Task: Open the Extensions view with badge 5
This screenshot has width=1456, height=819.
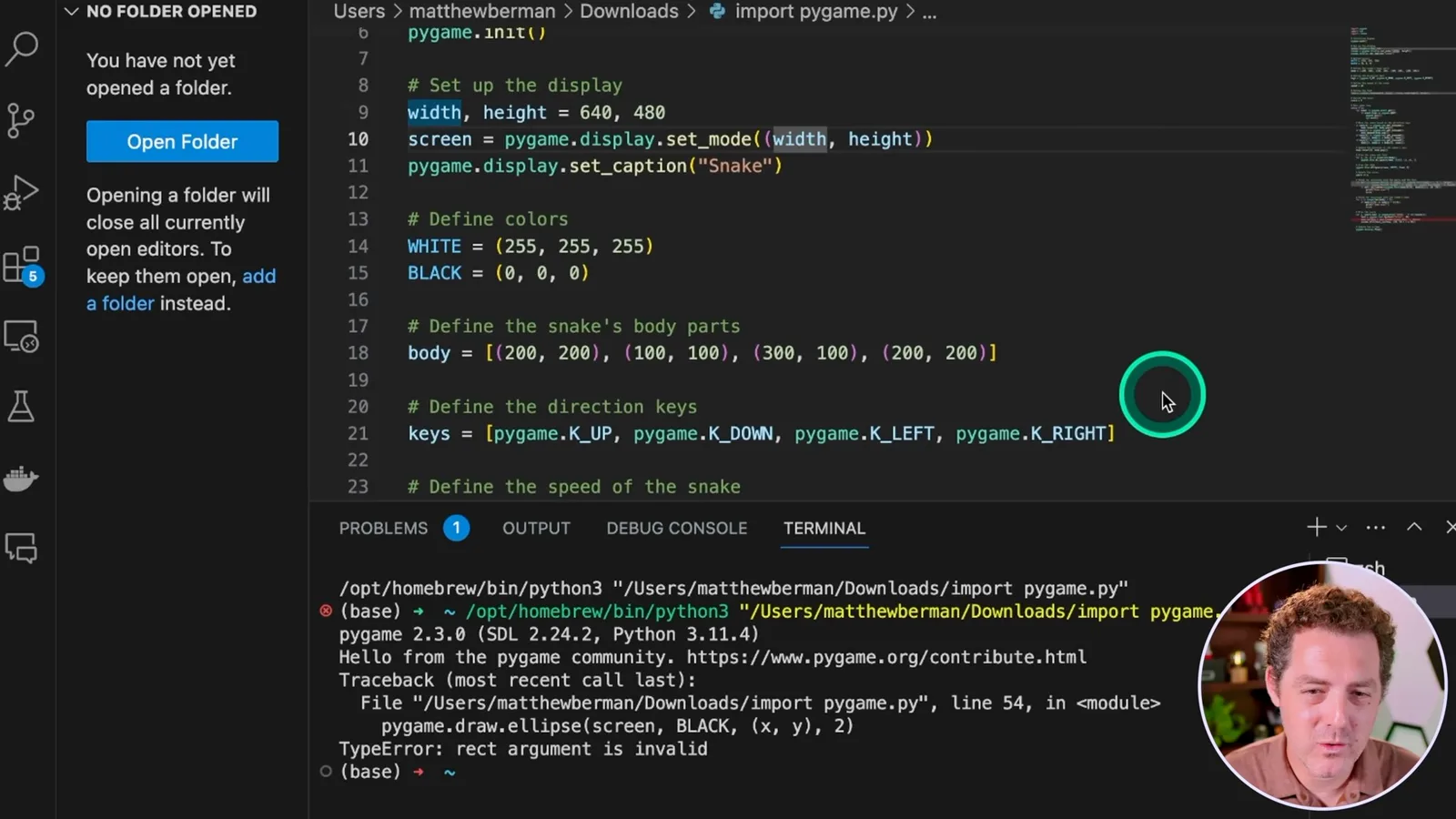Action: [23, 266]
